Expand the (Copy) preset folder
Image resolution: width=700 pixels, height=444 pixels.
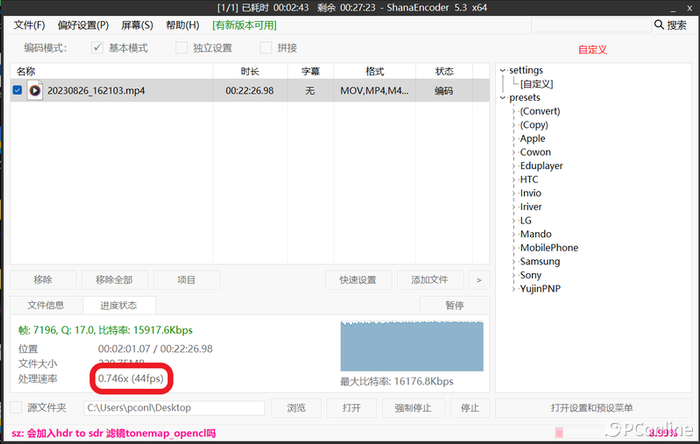click(514, 125)
